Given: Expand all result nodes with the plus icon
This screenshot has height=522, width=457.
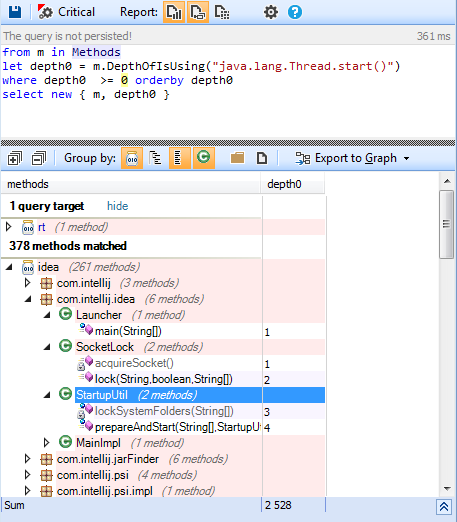Looking at the screenshot, I should (15, 158).
